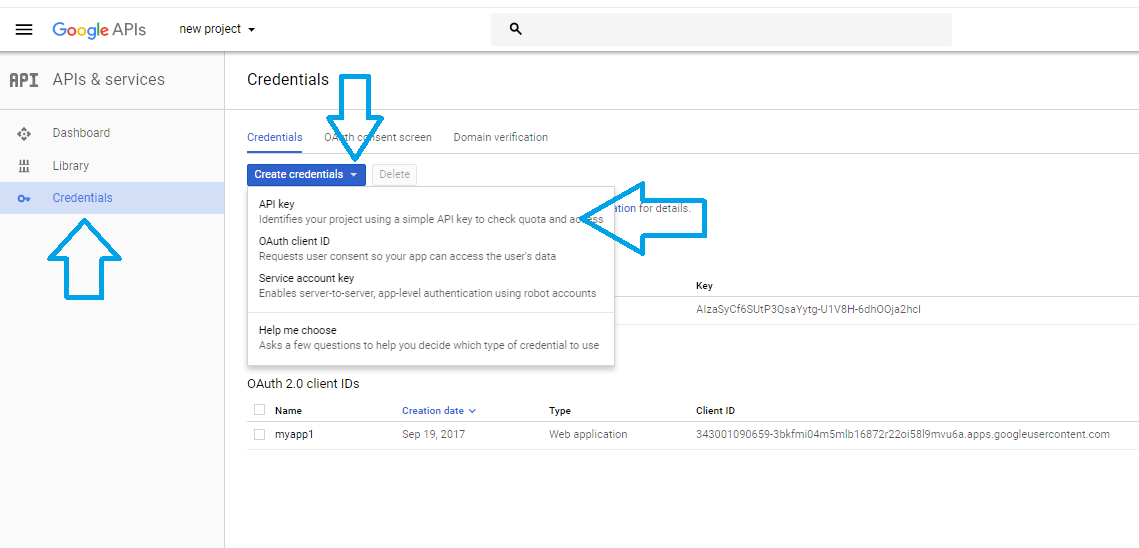Click the APIs & services heading

pos(109,80)
